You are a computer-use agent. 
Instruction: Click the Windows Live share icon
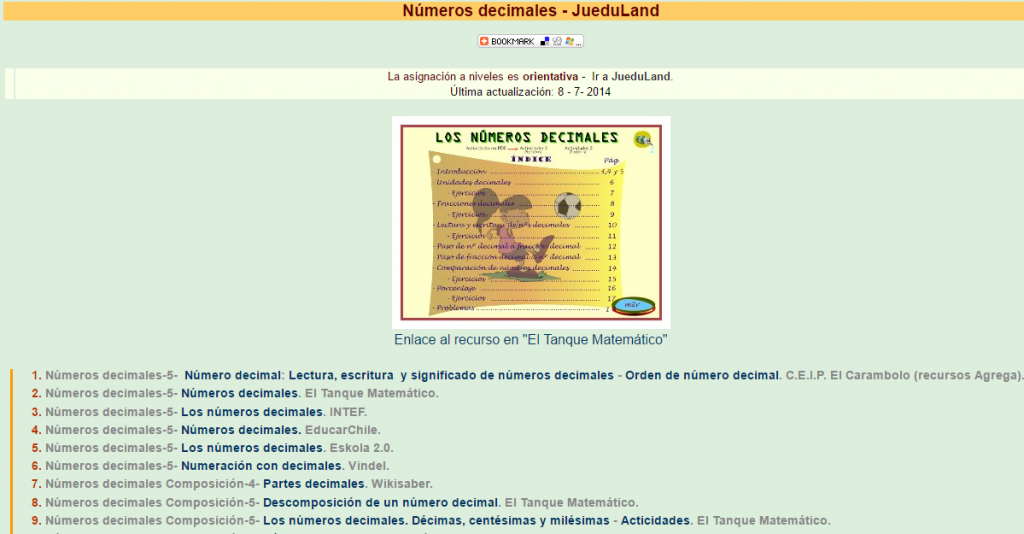(569, 41)
